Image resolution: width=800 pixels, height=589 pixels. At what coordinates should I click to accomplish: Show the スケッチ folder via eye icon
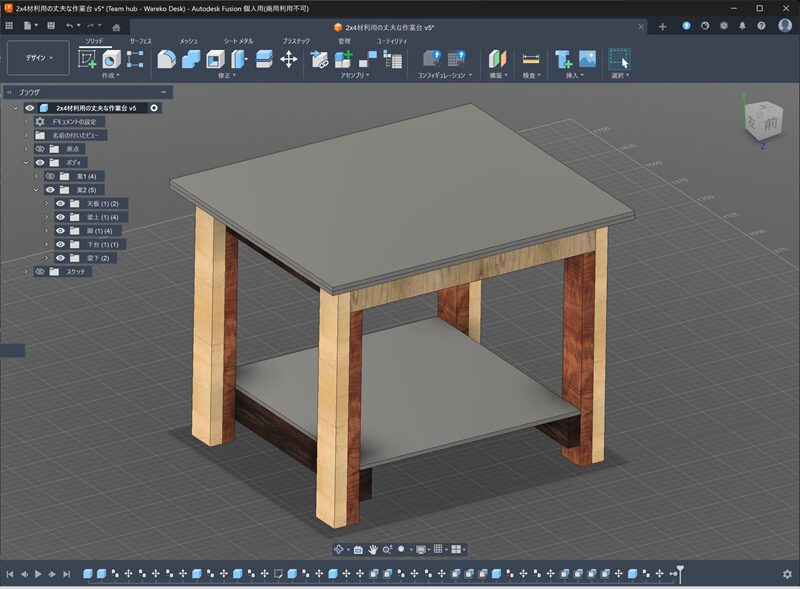[40, 271]
